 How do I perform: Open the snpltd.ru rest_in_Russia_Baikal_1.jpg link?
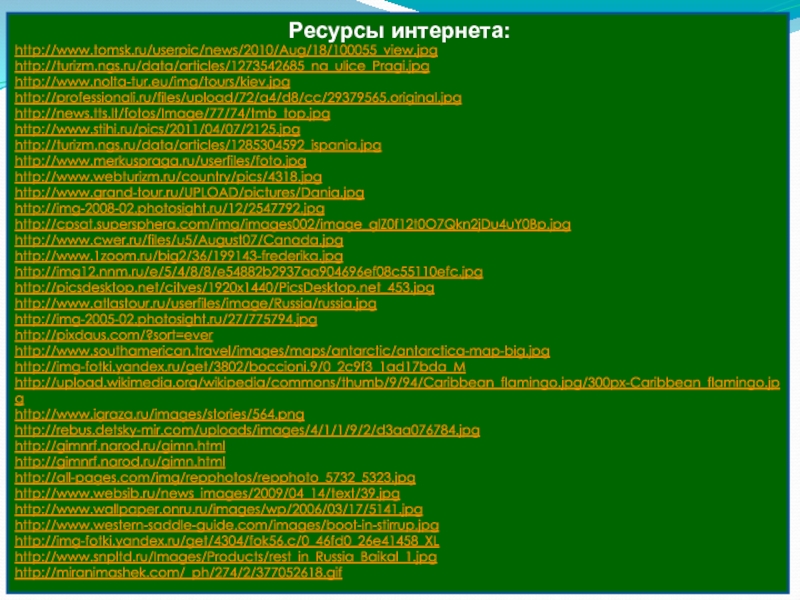coord(226,556)
